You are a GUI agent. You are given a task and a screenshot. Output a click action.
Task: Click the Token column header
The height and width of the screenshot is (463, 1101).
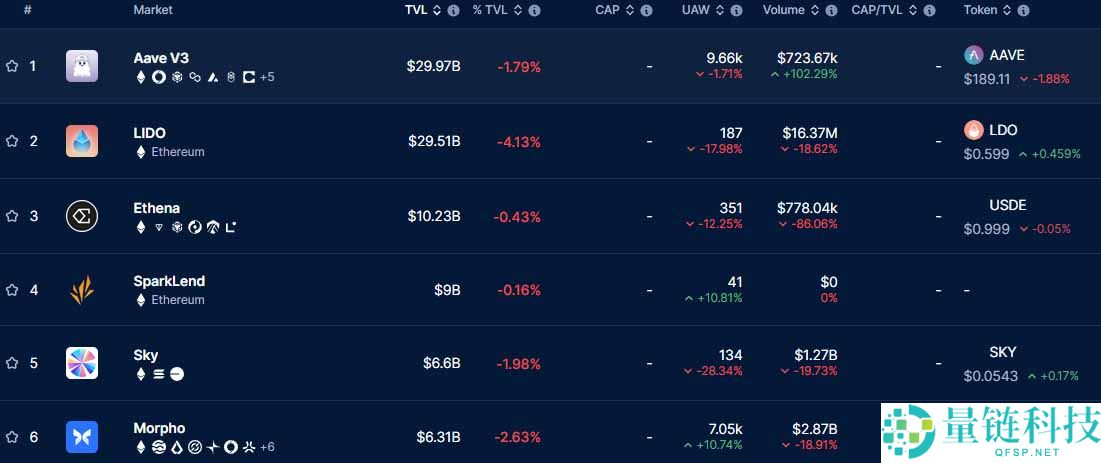(x=980, y=10)
